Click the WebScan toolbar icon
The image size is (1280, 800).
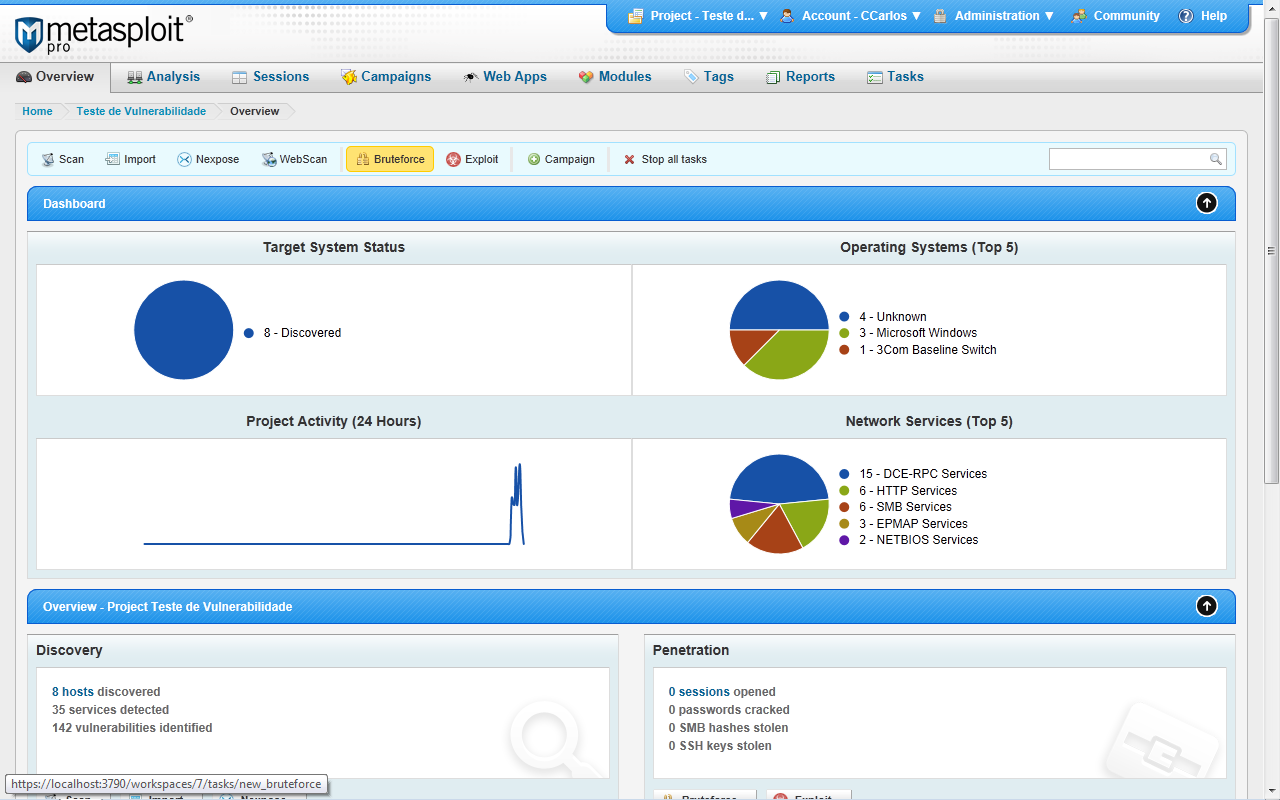[269, 159]
